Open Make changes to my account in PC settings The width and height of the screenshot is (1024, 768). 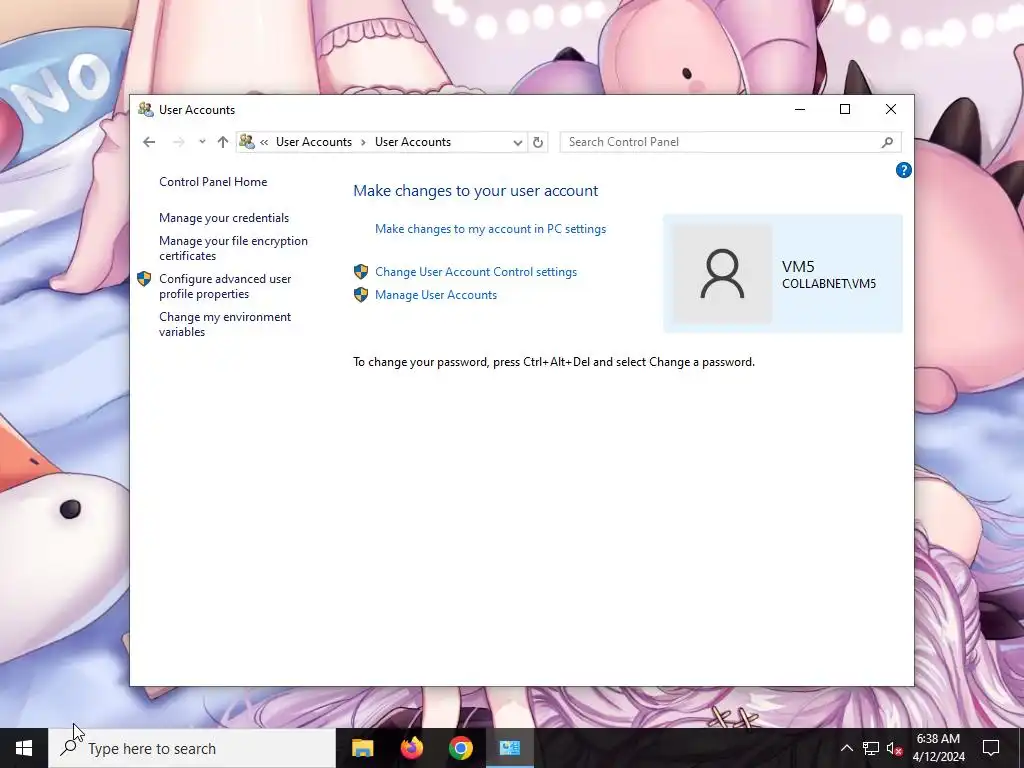tap(490, 229)
